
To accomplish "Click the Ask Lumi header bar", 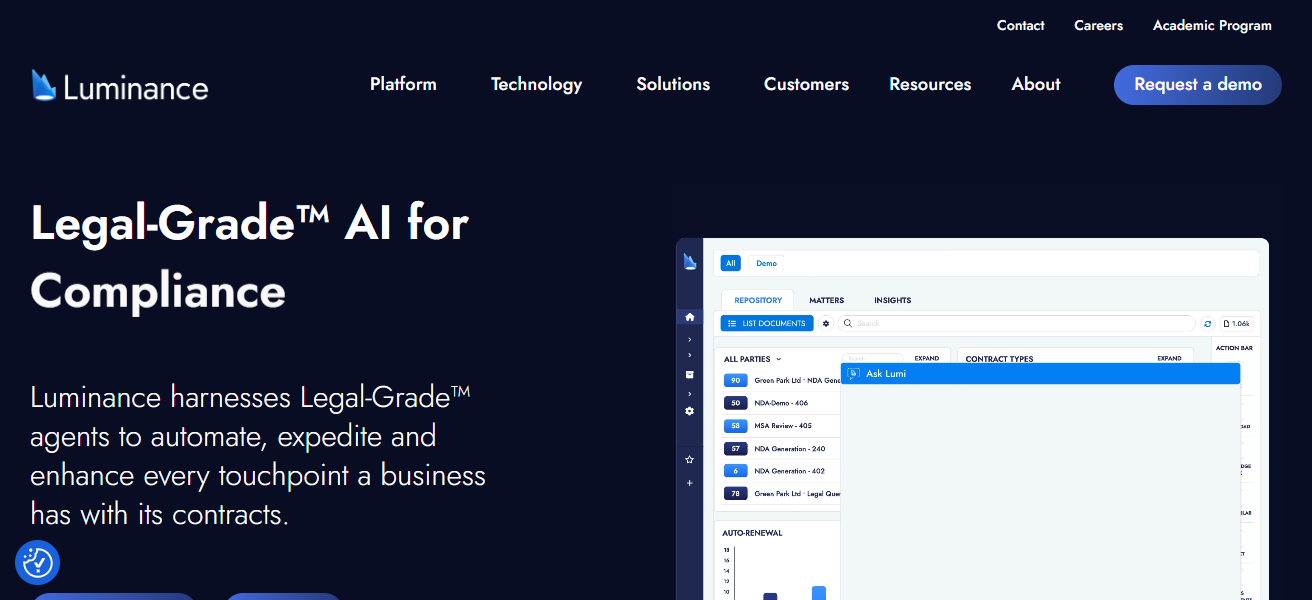I will [x=1040, y=374].
